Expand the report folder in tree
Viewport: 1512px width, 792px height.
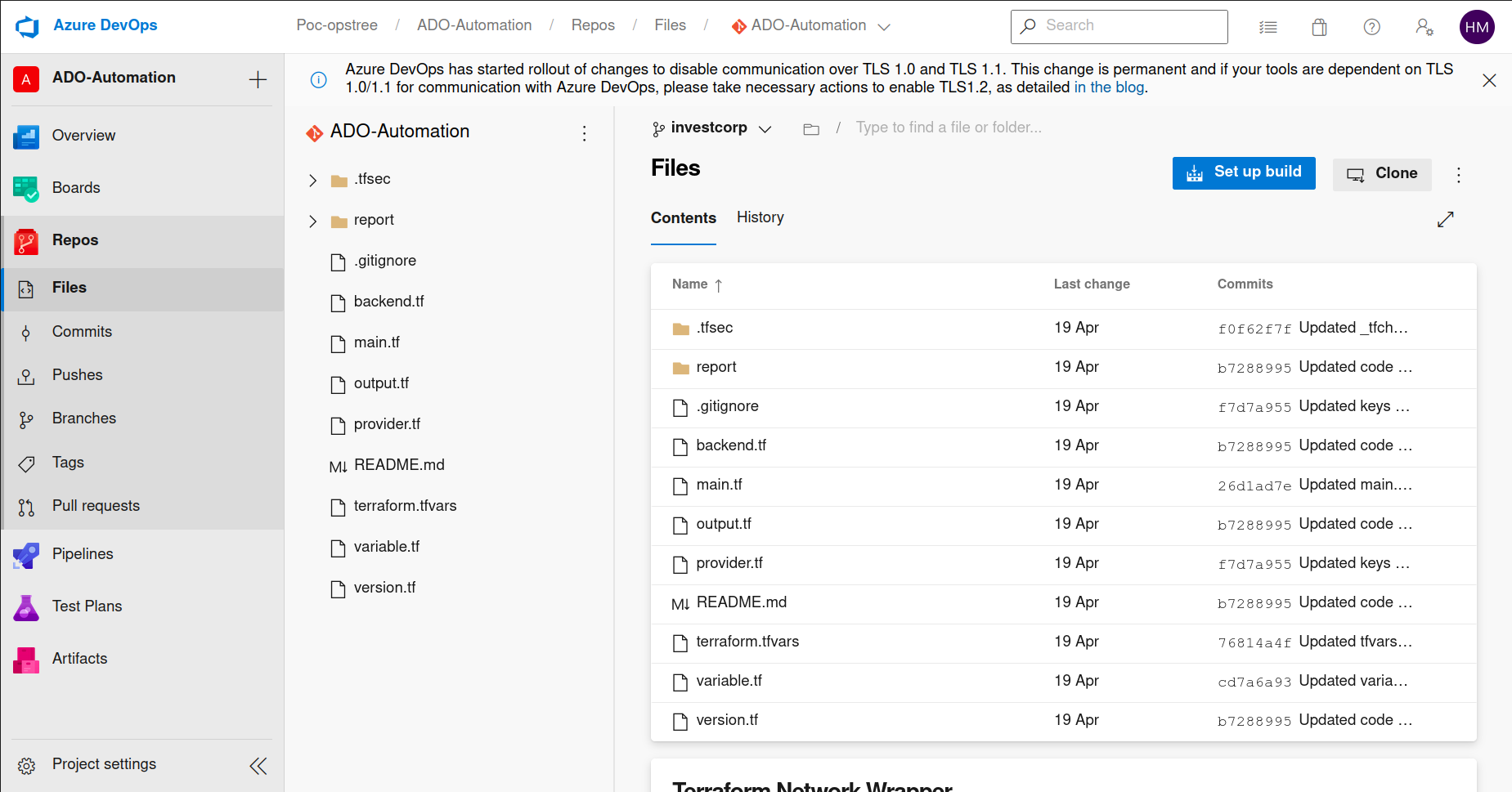tap(312, 221)
